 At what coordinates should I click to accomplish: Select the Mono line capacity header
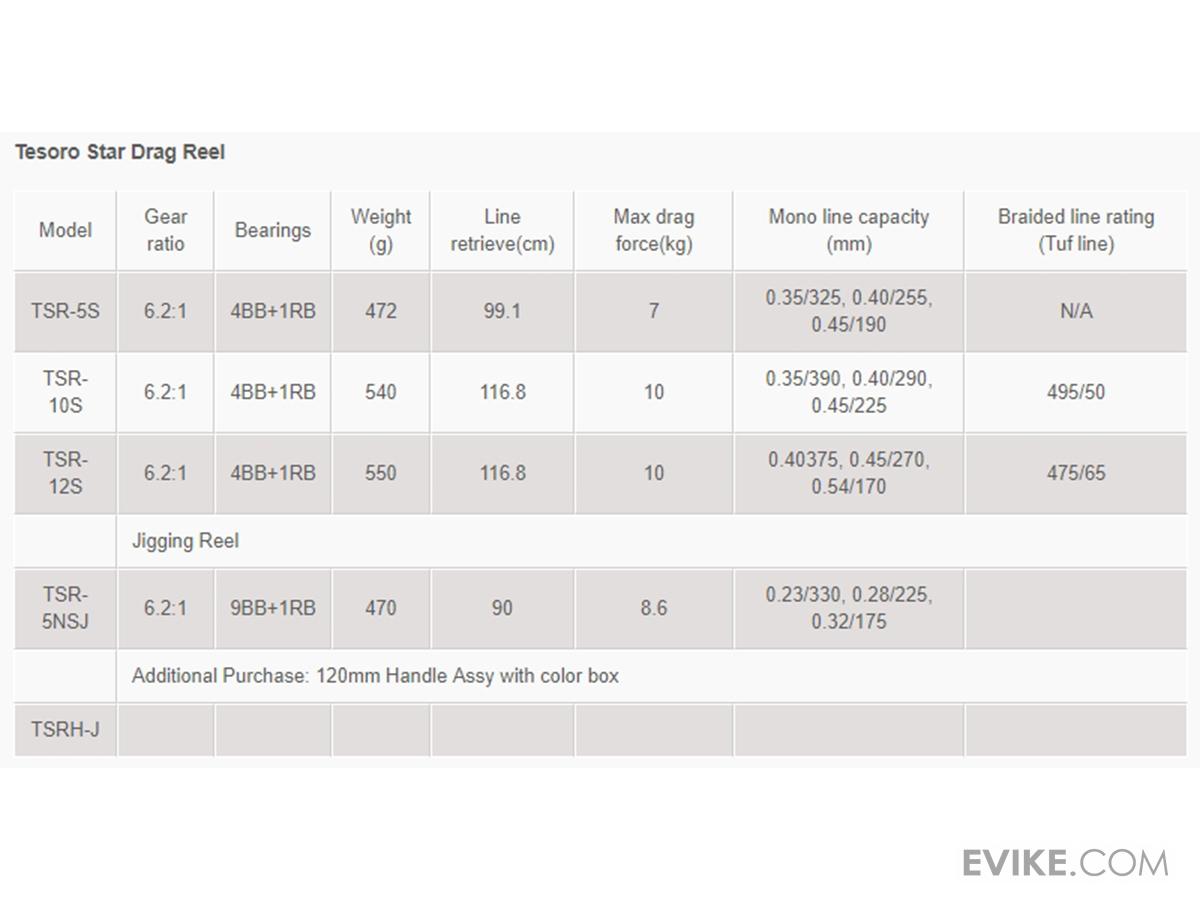[x=849, y=230]
